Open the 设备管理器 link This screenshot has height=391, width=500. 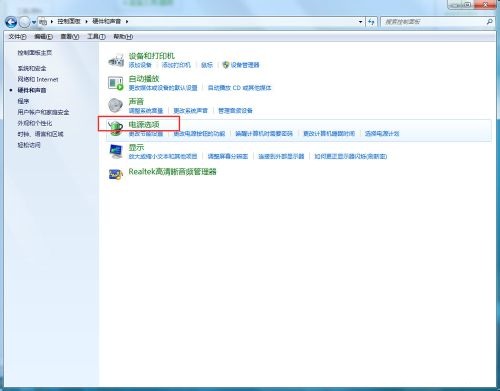click(x=245, y=65)
